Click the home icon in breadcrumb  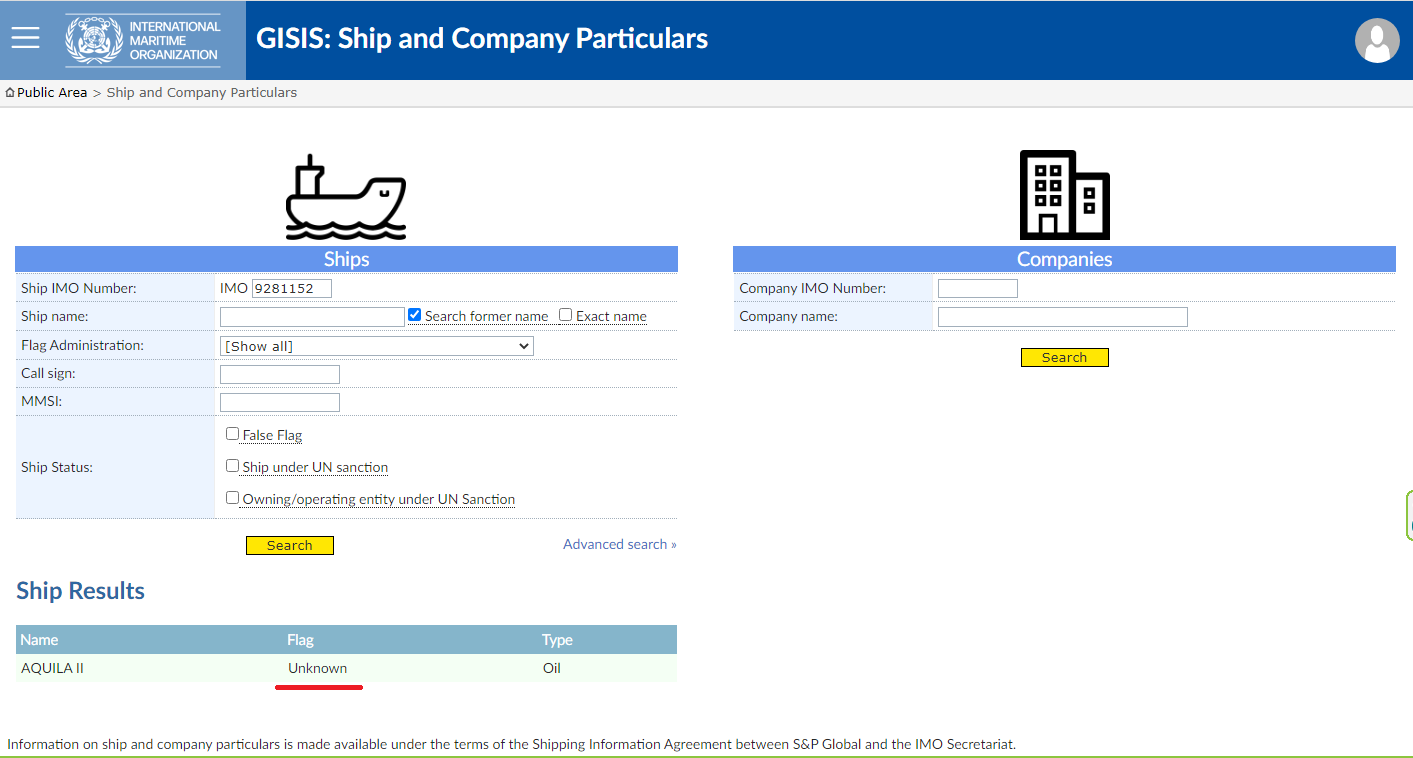coord(10,93)
